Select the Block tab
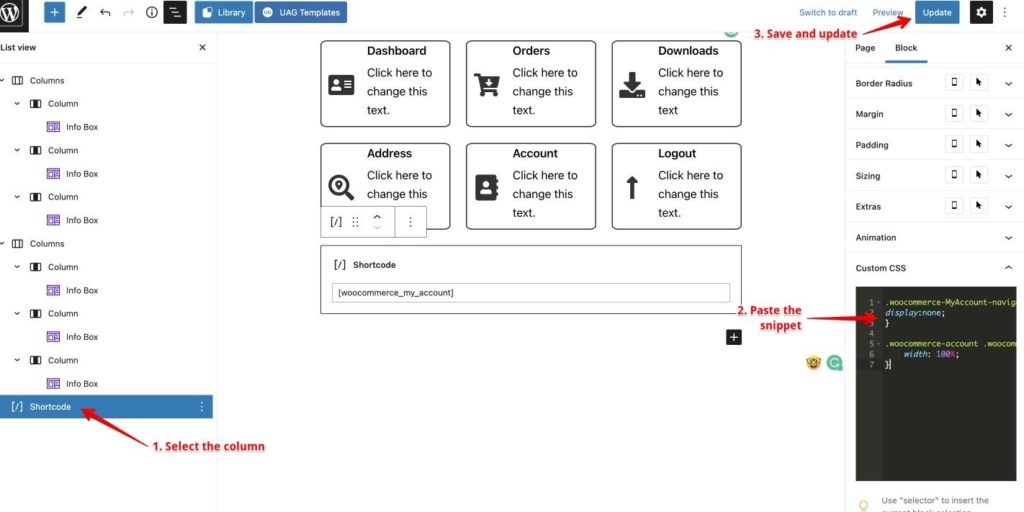Image resolution: width=1024 pixels, height=512 pixels. tap(906, 48)
